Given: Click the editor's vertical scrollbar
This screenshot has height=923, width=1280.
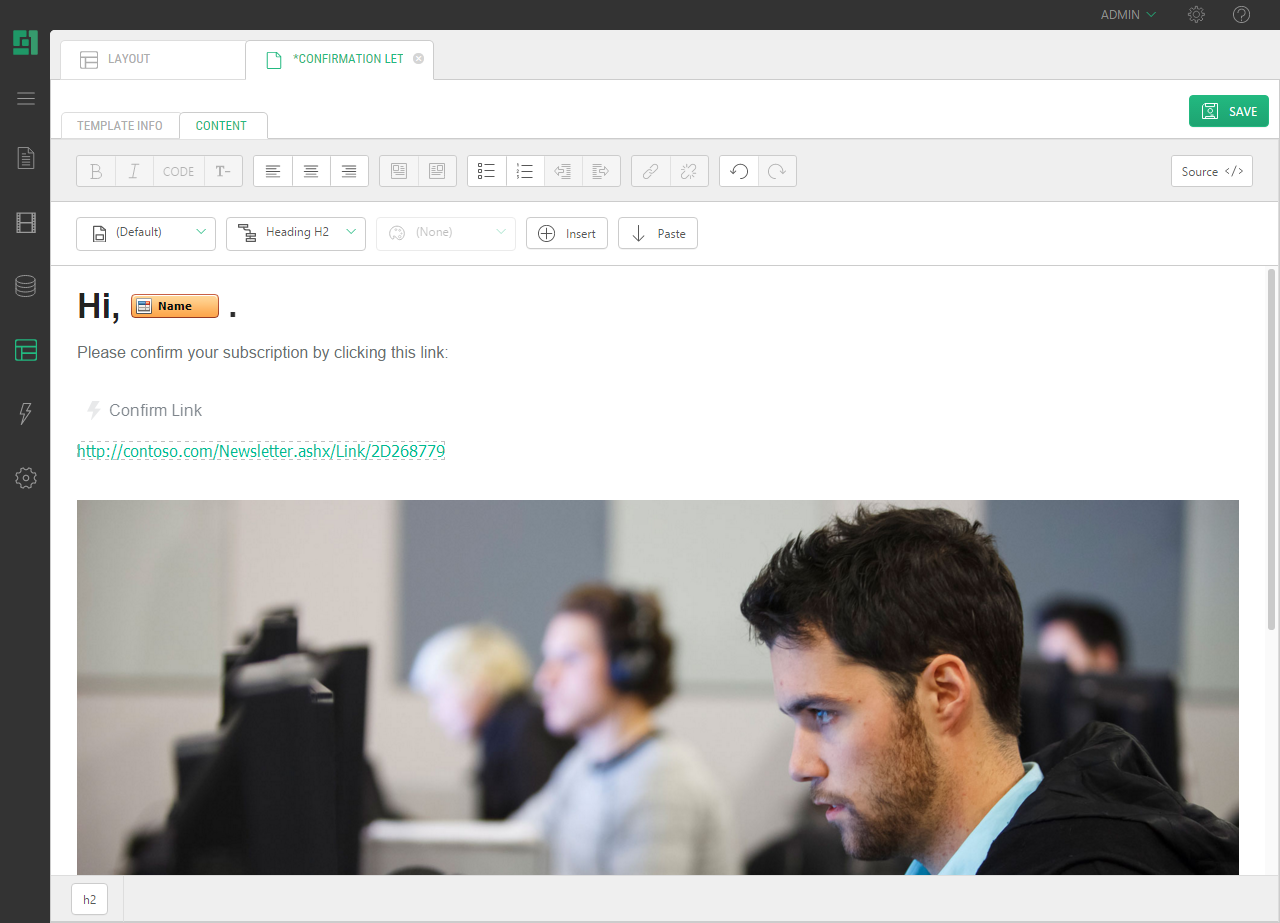Looking at the screenshot, I should [1271, 450].
